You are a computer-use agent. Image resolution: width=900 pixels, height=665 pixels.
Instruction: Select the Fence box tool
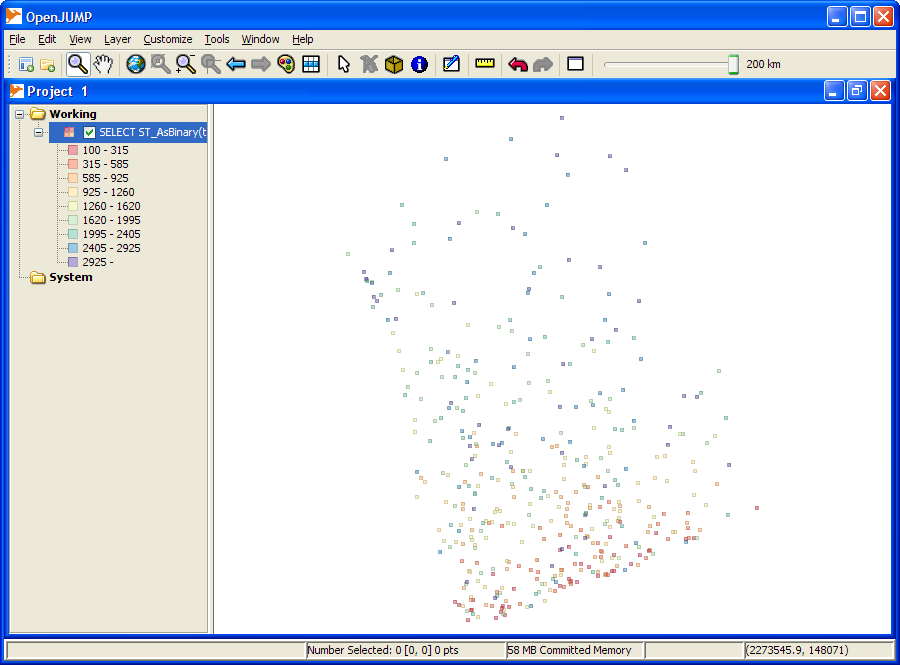[x=394, y=64]
